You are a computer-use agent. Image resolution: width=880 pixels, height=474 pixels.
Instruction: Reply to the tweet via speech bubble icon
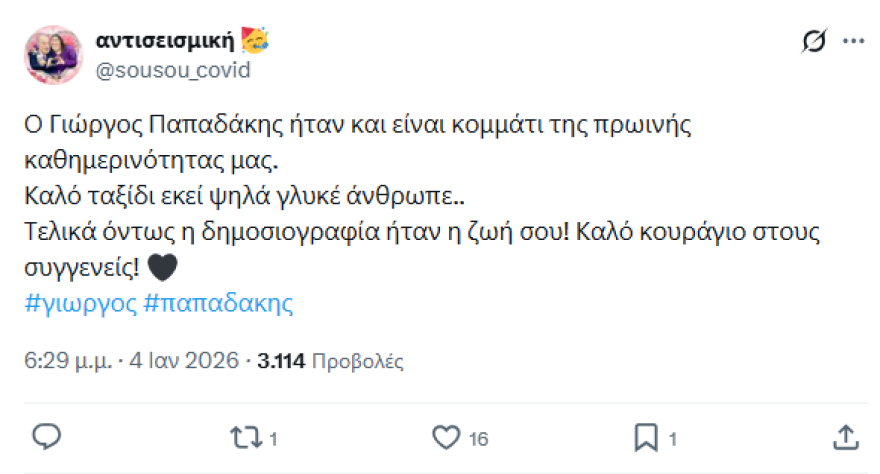[x=47, y=437]
